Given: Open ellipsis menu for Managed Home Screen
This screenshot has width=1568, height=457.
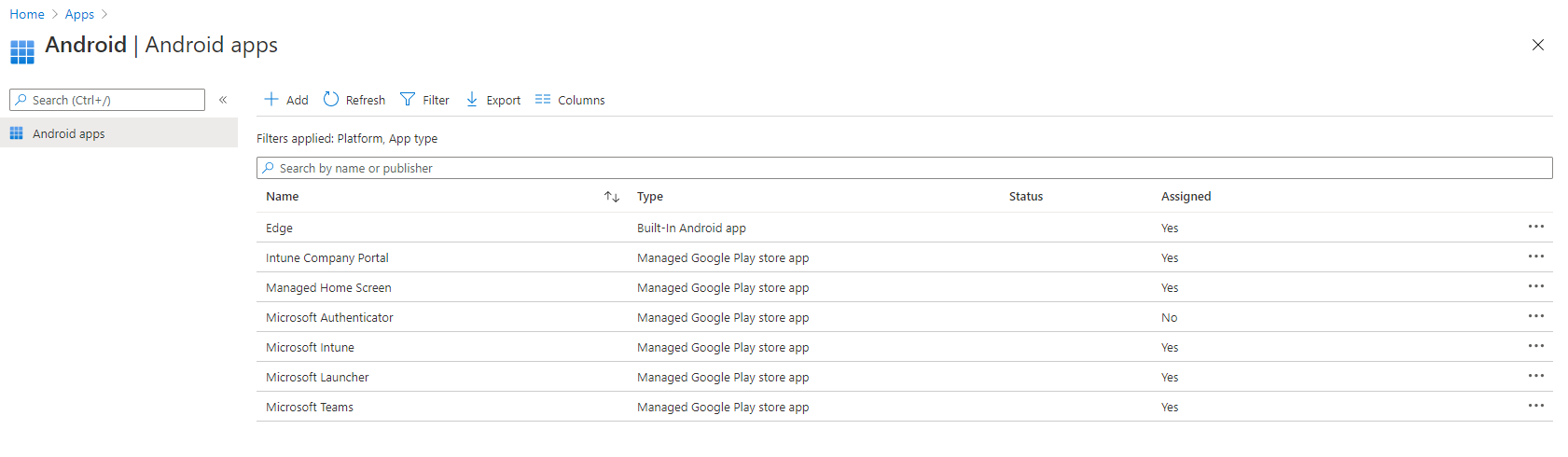Looking at the screenshot, I should 1535,286.
